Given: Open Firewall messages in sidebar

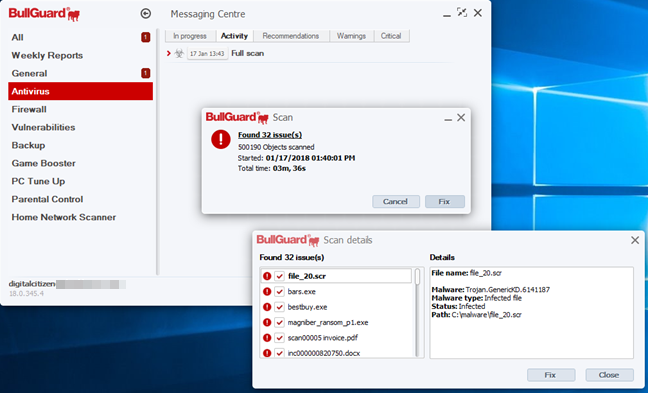Looking at the screenshot, I should pos(81,109).
